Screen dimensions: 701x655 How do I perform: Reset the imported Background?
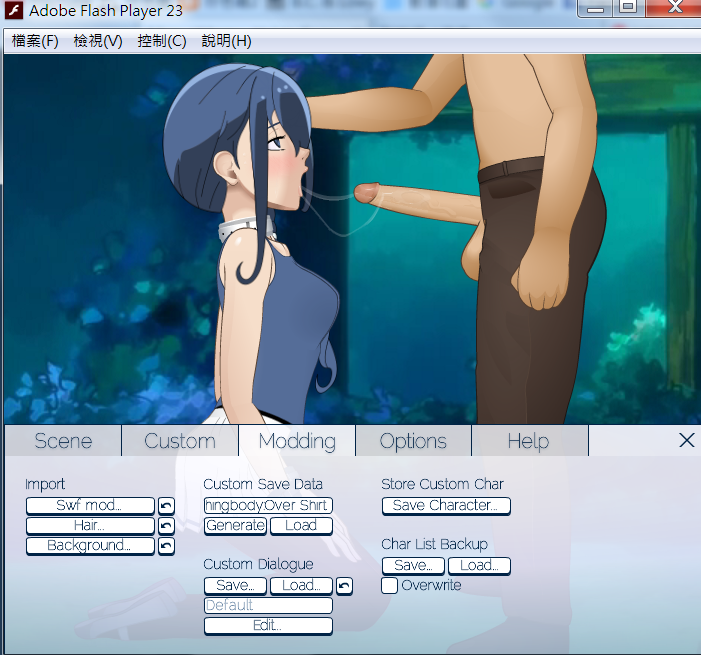coord(166,546)
